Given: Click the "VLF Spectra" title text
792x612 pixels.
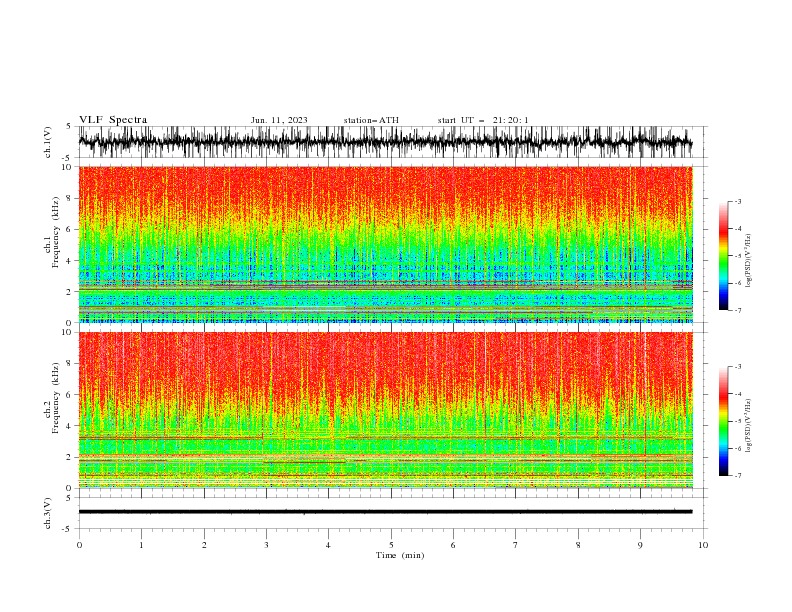Looking at the screenshot, I should (113, 120).
